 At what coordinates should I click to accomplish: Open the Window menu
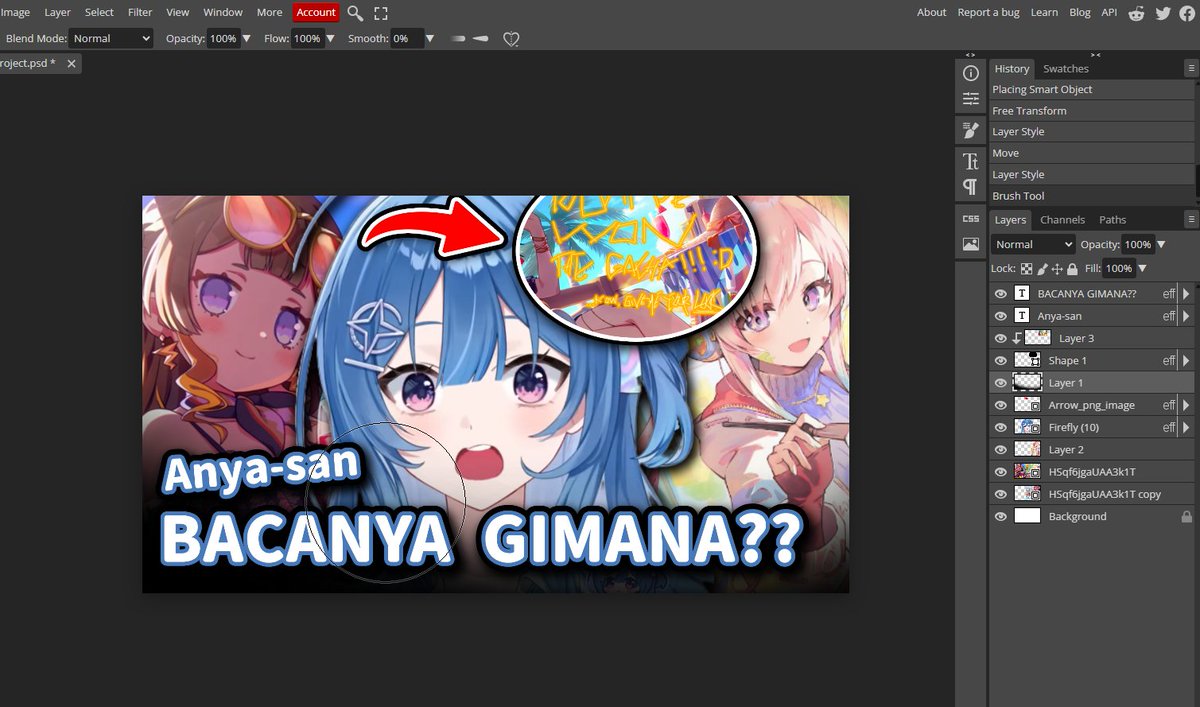click(x=223, y=13)
